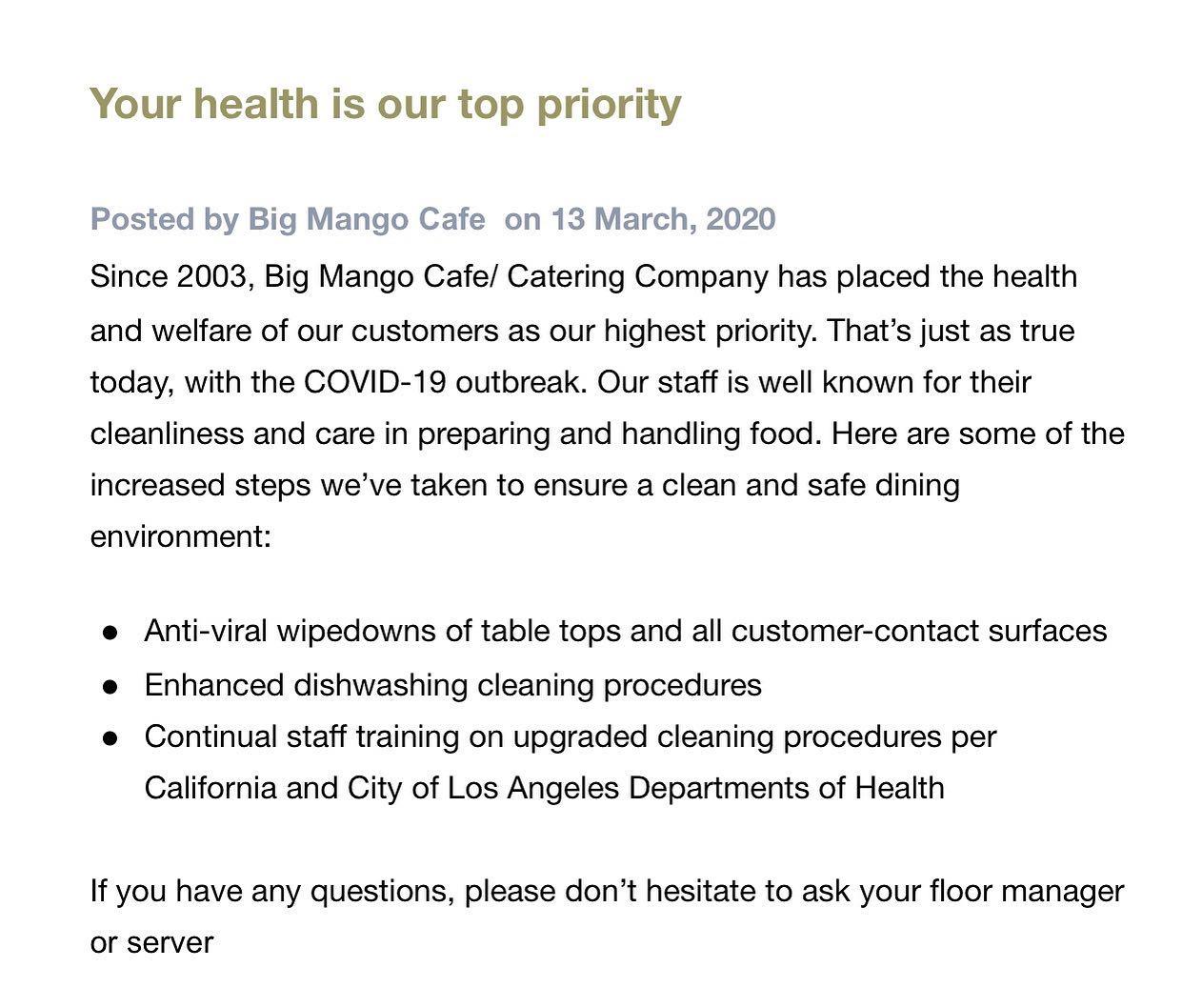The width and height of the screenshot is (1182, 1008).
Task: Click the "Your health is our top priority" heading
Action: point(385,104)
